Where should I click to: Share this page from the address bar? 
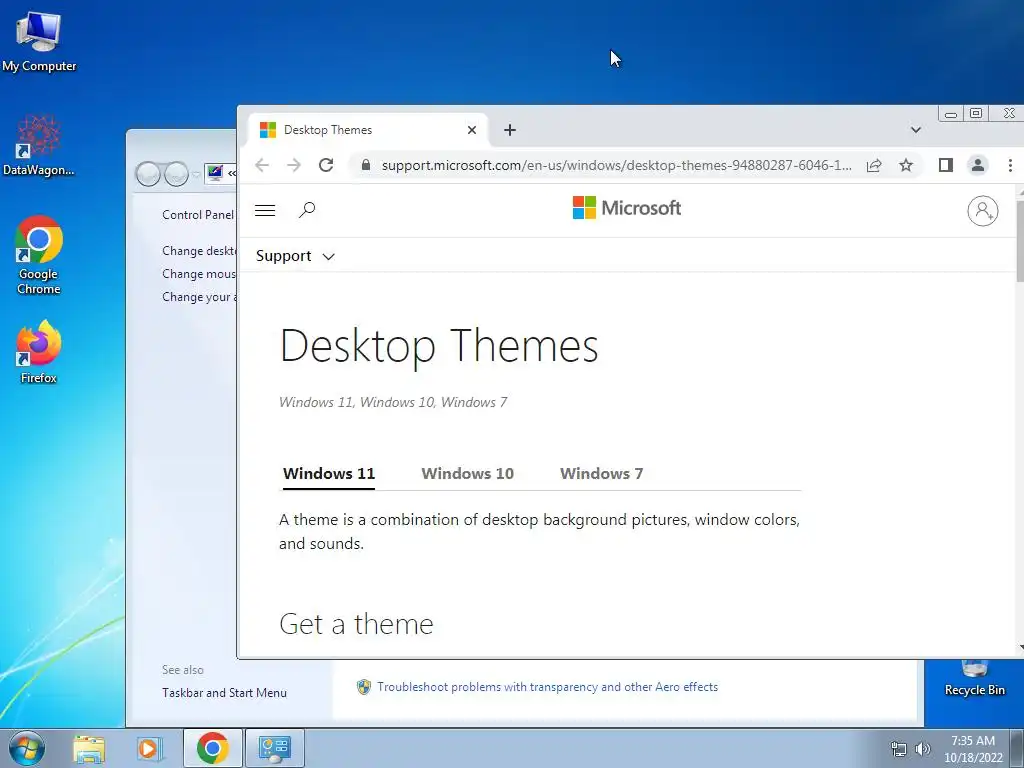874,165
